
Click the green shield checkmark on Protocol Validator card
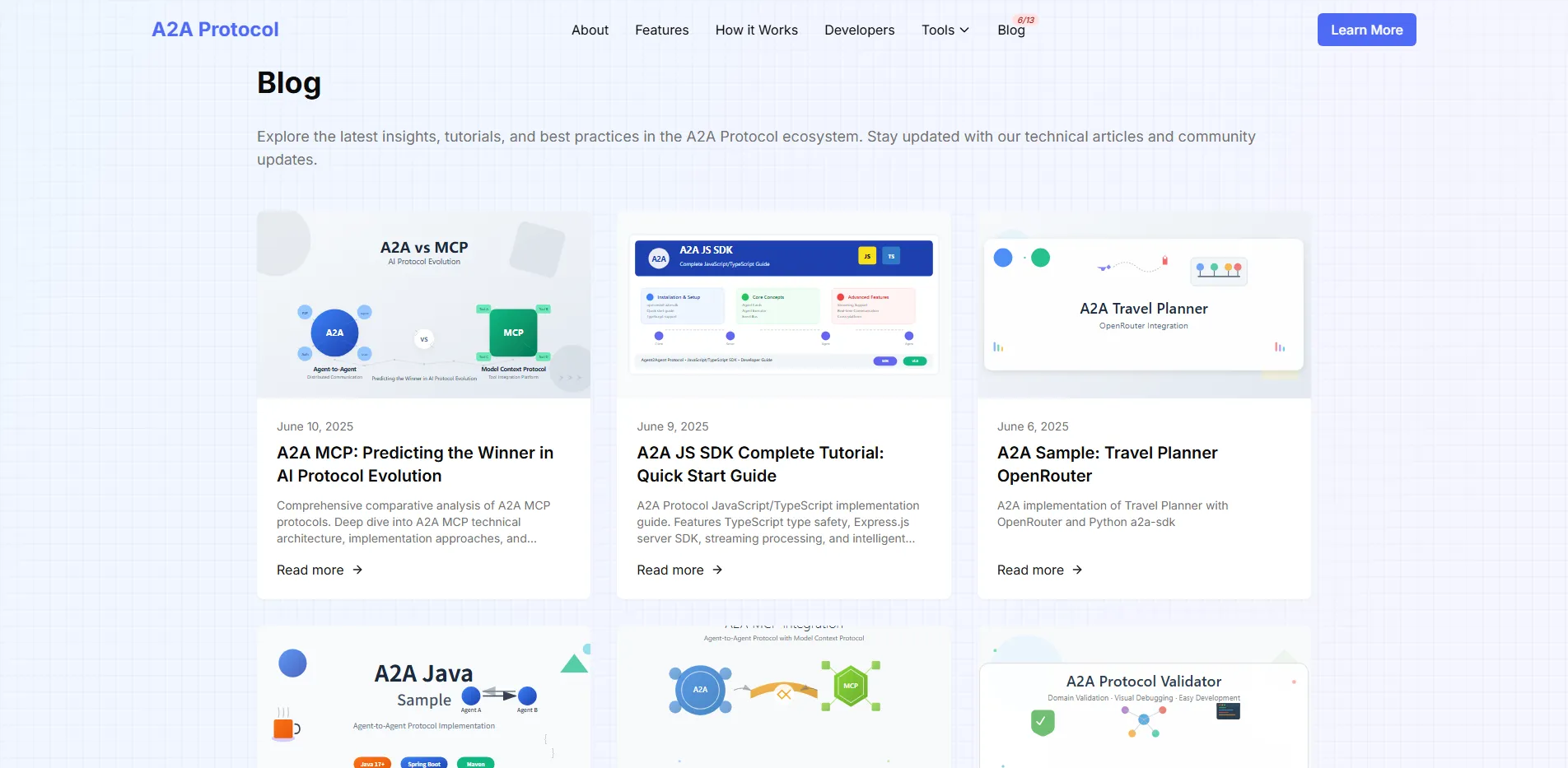click(x=1041, y=723)
